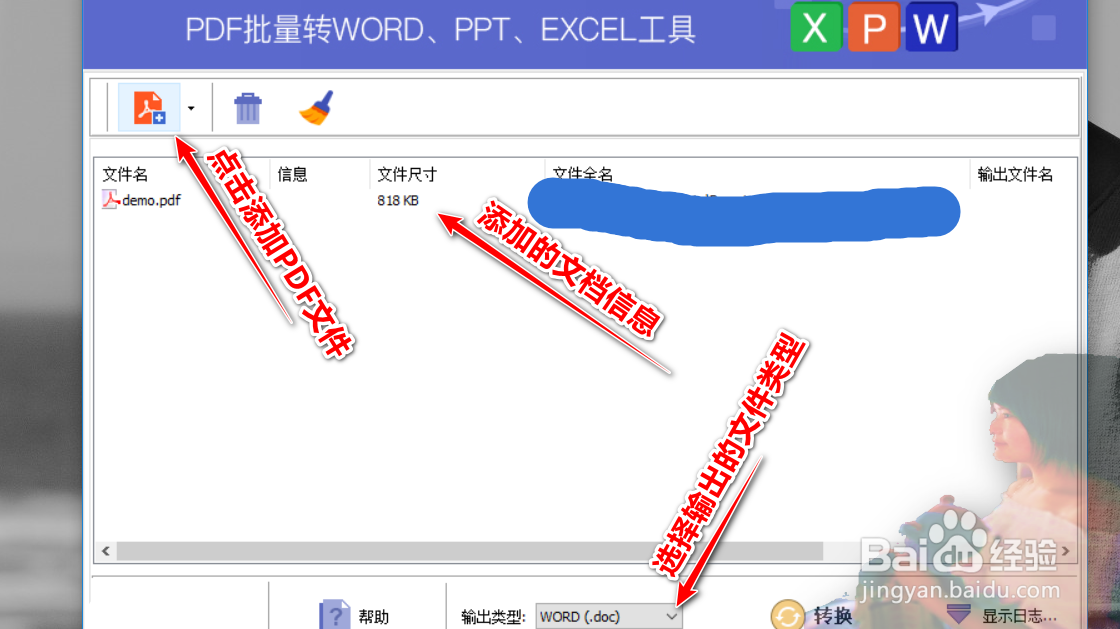Click the blue Word W icon
Viewport: 1120px width, 629px height.
pyautogui.click(x=931, y=28)
